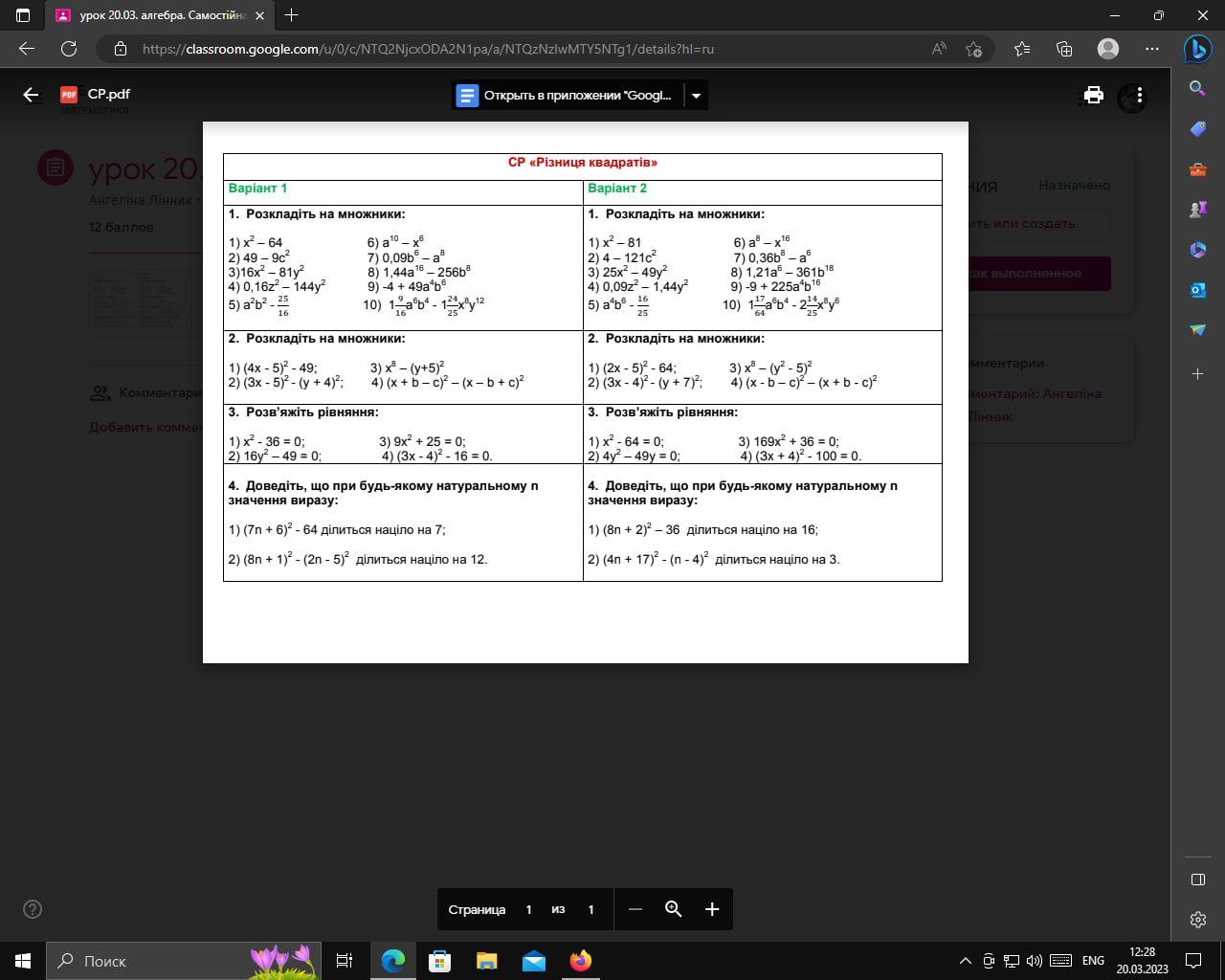The height and width of the screenshot is (980, 1225).
Task: Show hidden system tray icons chevron
Action: click(965, 961)
